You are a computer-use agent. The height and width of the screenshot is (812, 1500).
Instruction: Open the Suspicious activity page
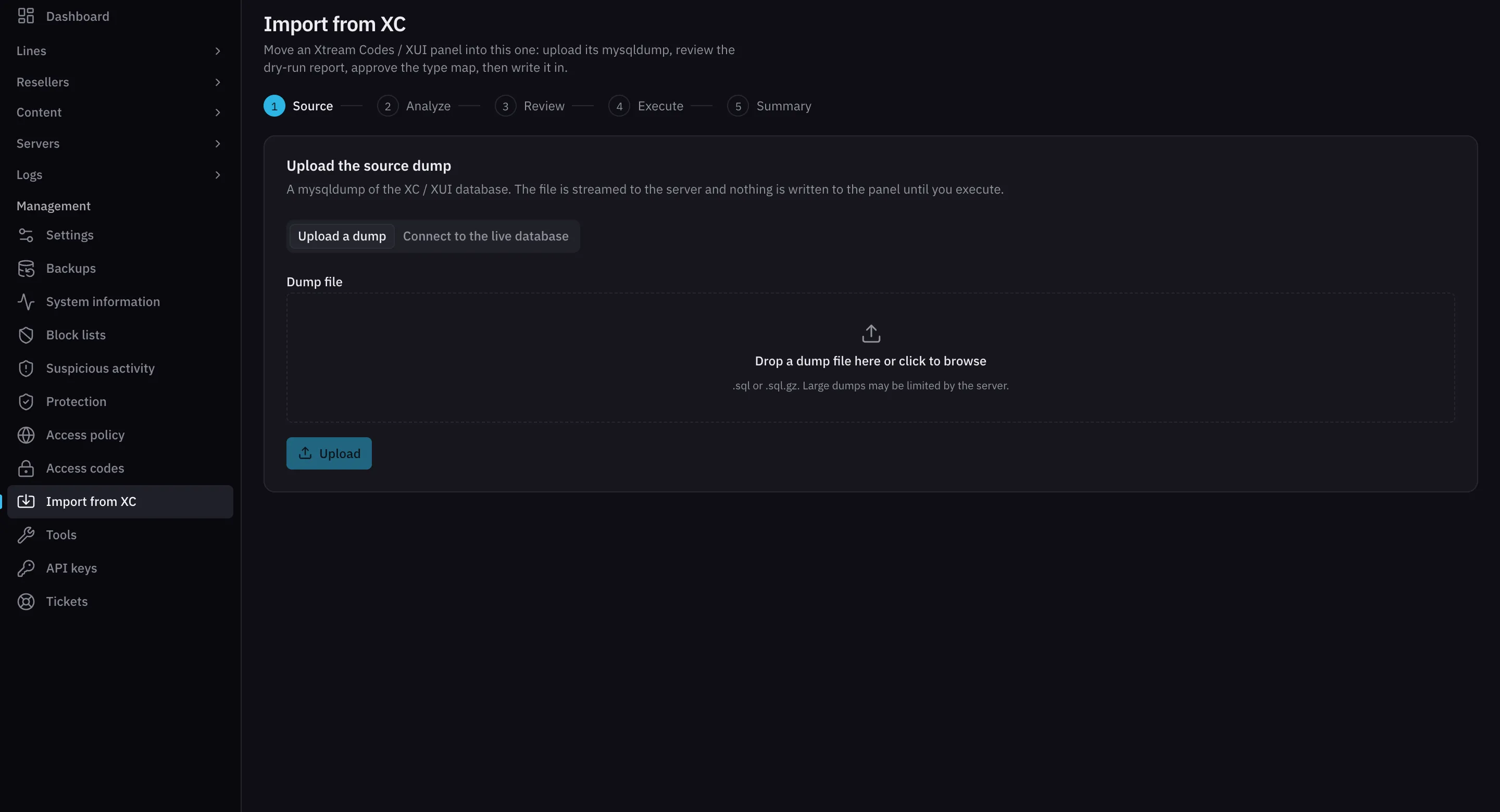tap(120, 369)
